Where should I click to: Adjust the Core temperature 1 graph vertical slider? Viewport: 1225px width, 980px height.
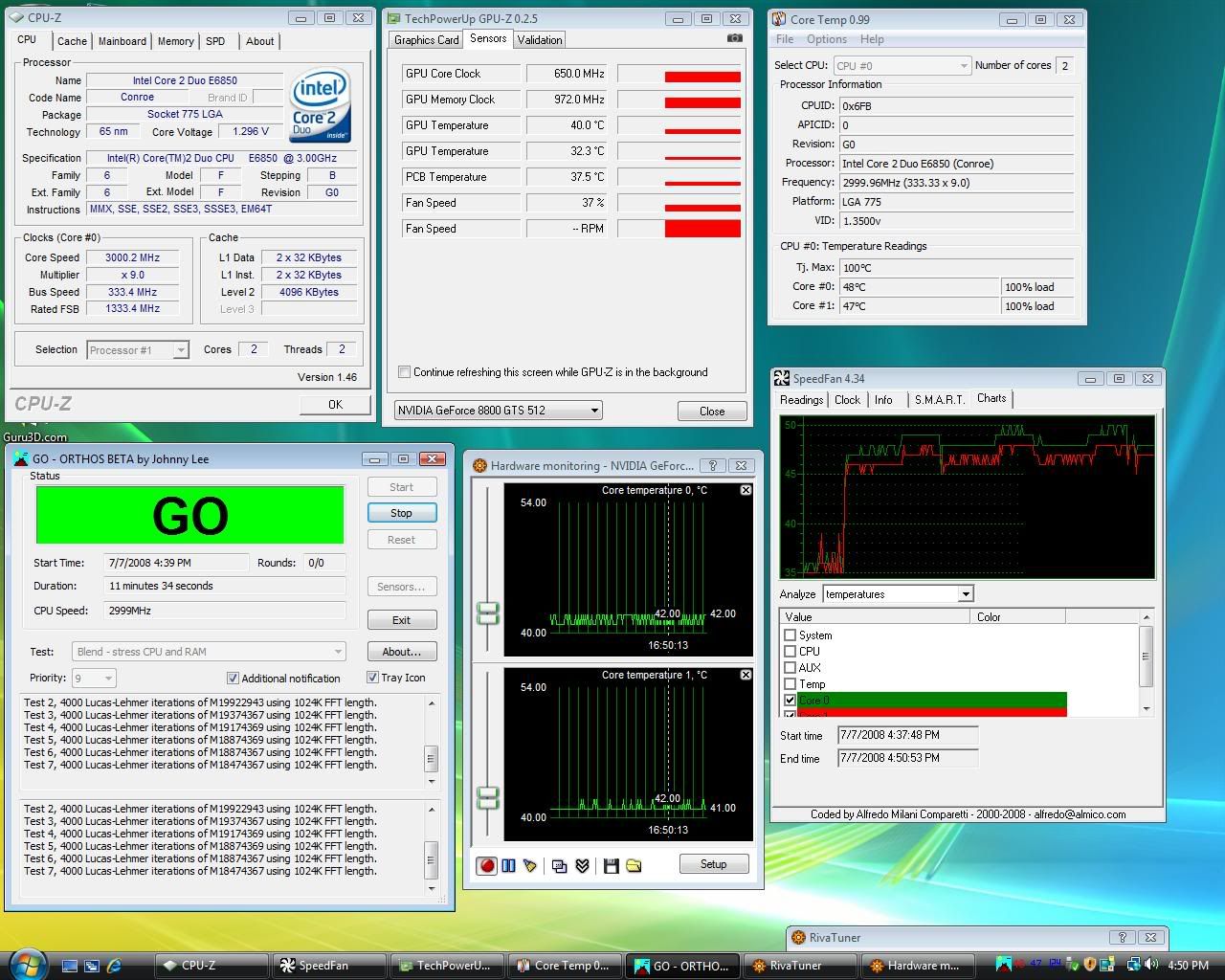488,798
